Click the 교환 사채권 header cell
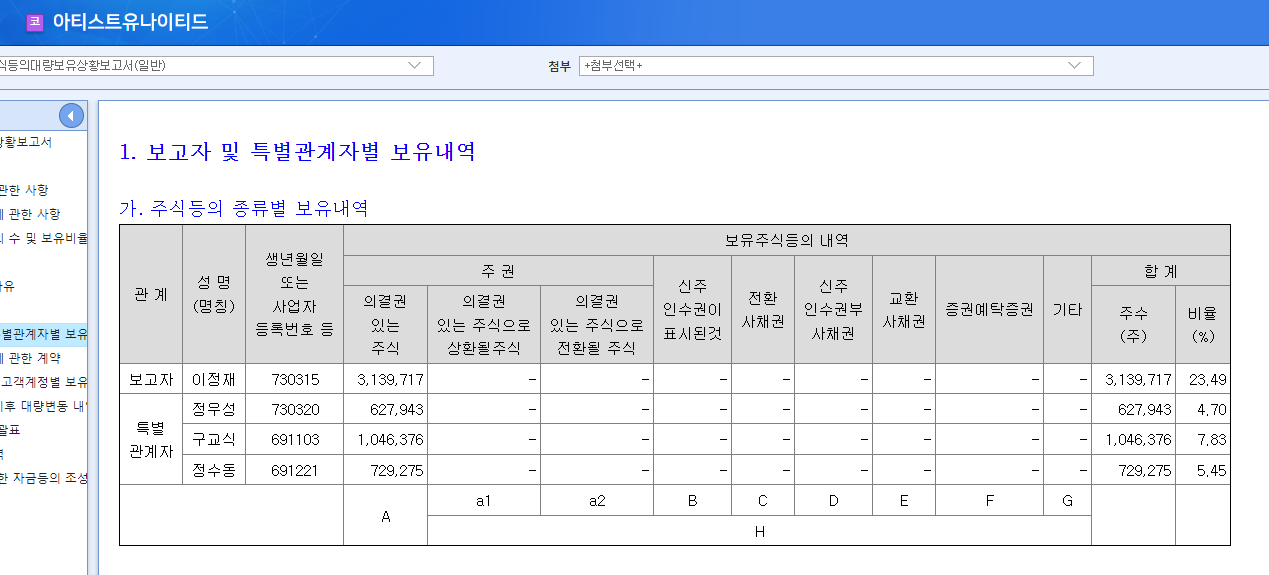 [904, 310]
